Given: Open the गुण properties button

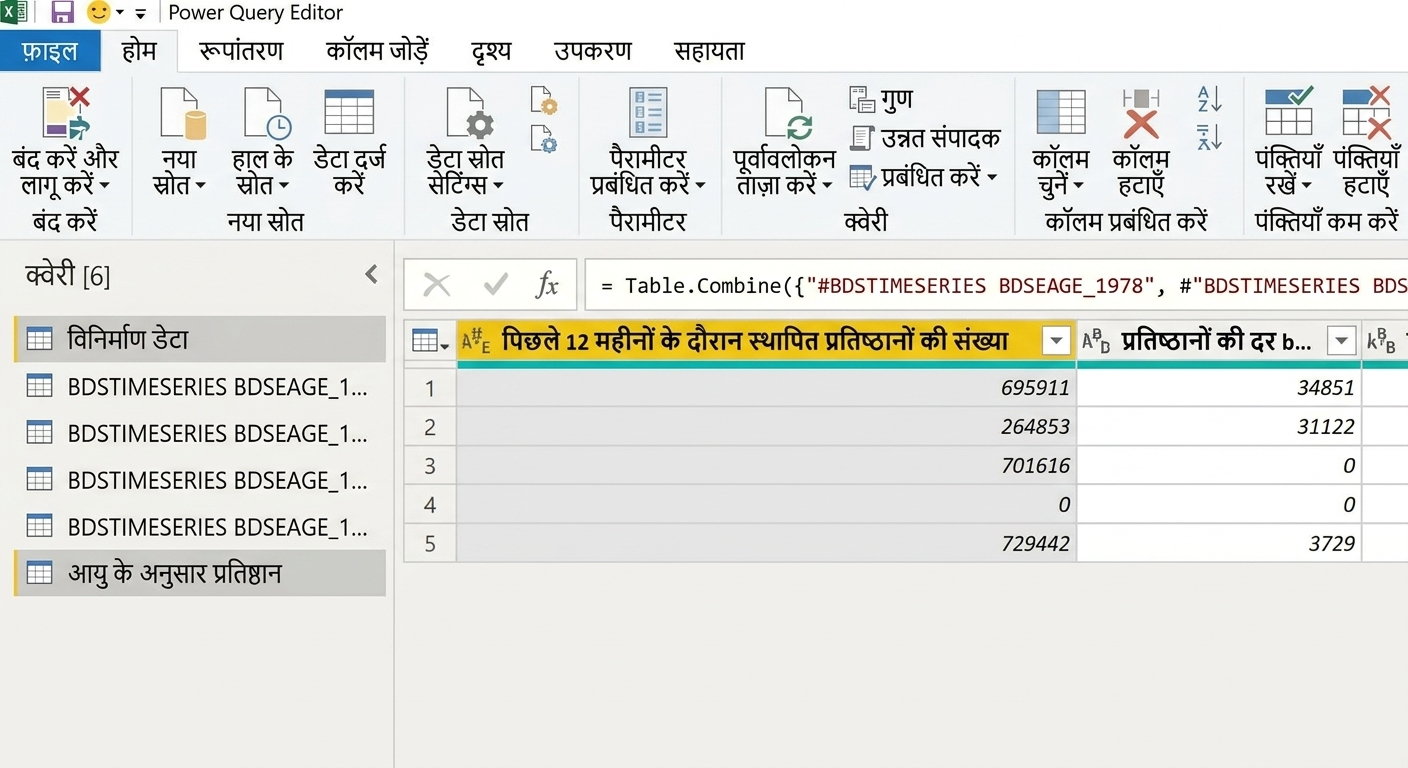Looking at the screenshot, I should pyautogui.click(x=881, y=99).
